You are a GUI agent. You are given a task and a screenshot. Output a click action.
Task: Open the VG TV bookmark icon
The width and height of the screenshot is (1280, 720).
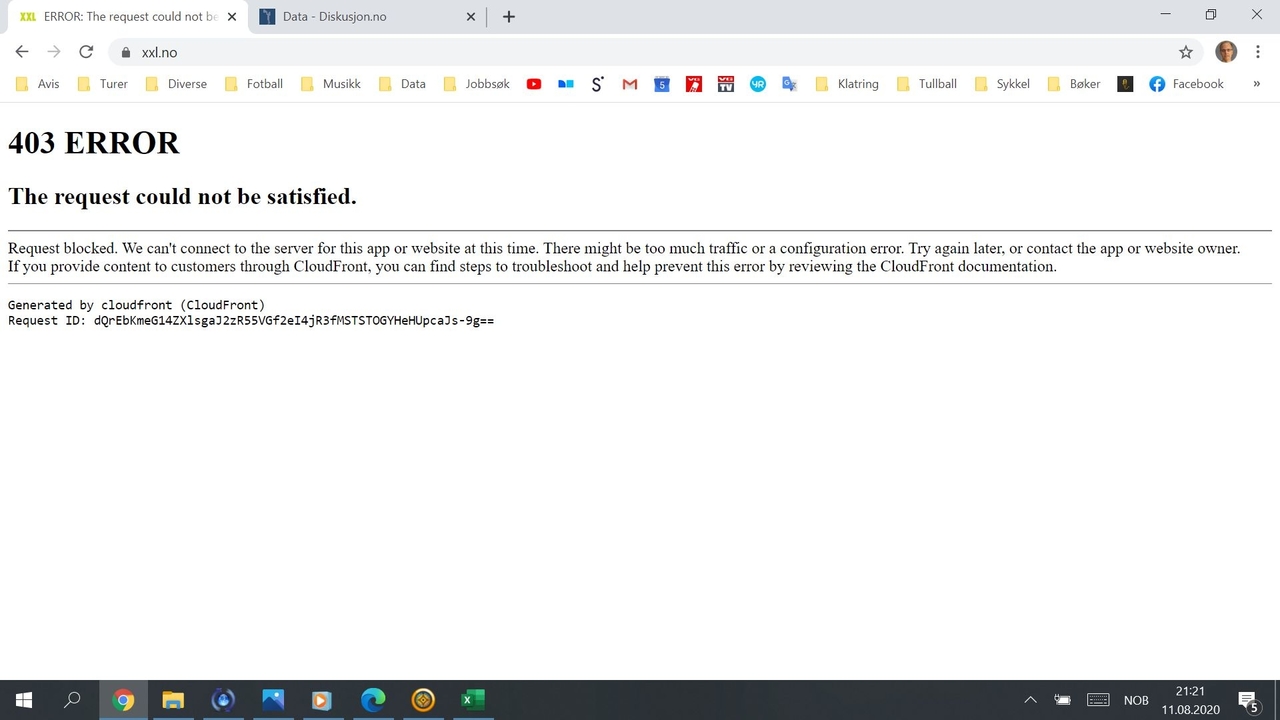(x=726, y=84)
